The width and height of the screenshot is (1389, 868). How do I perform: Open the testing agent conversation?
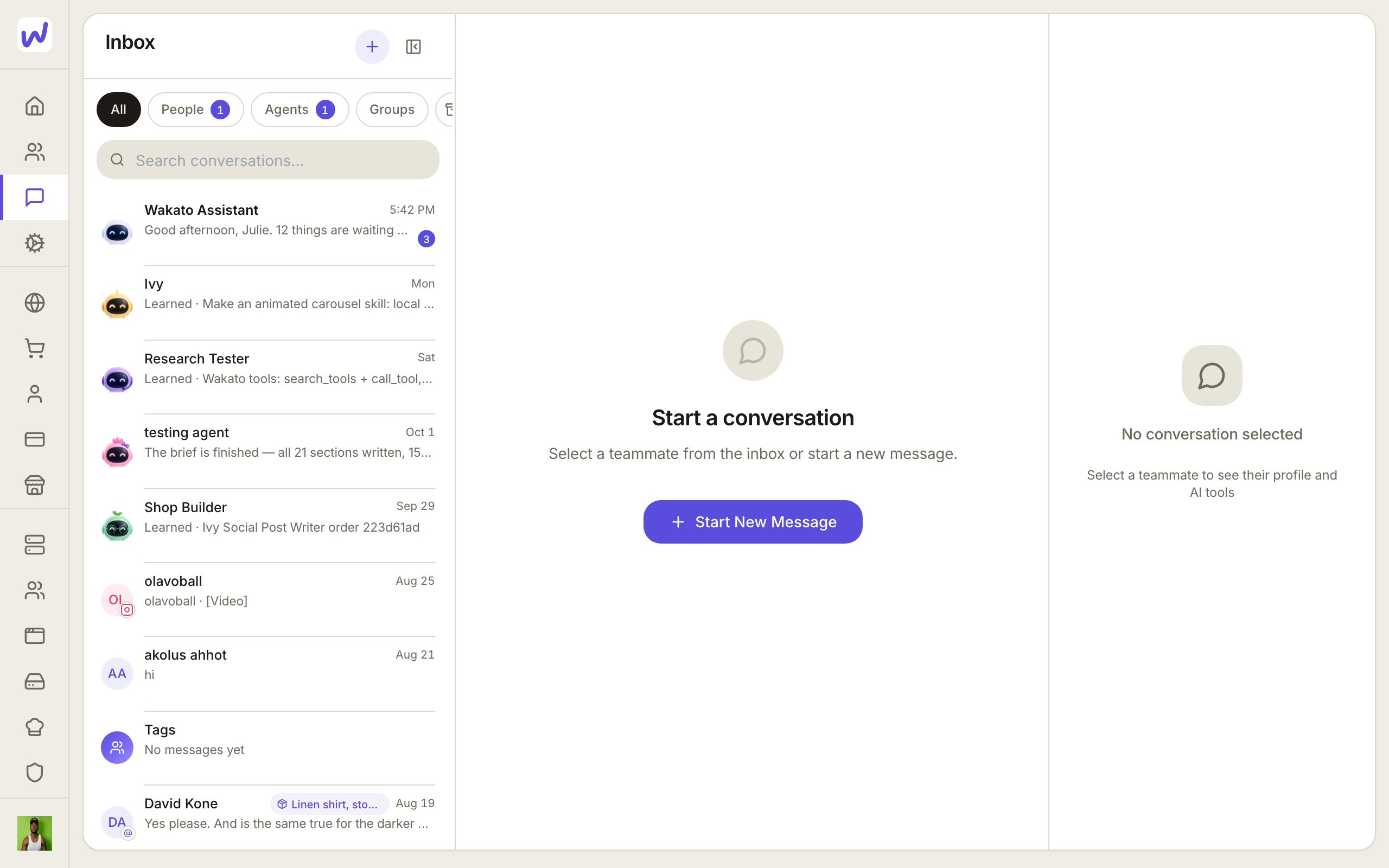(267, 451)
